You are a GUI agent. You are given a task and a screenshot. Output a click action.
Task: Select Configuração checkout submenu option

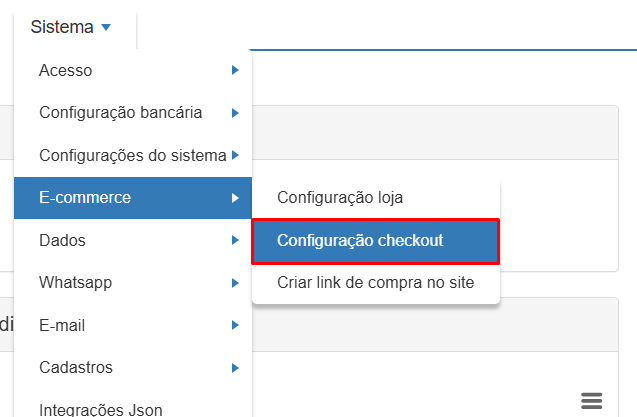(x=360, y=241)
